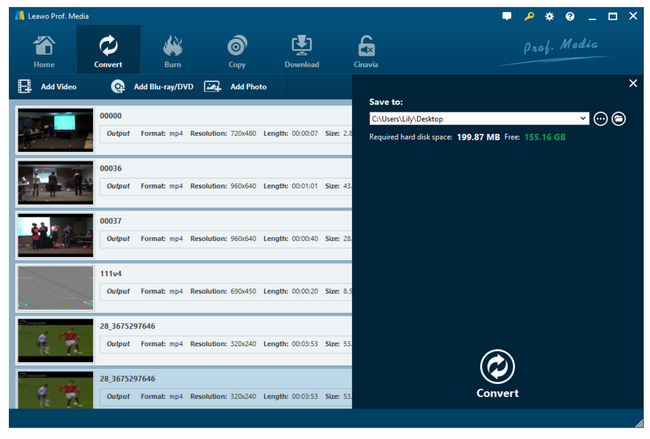Switch to the Convert module
The image size is (650, 439).
pyautogui.click(x=108, y=50)
